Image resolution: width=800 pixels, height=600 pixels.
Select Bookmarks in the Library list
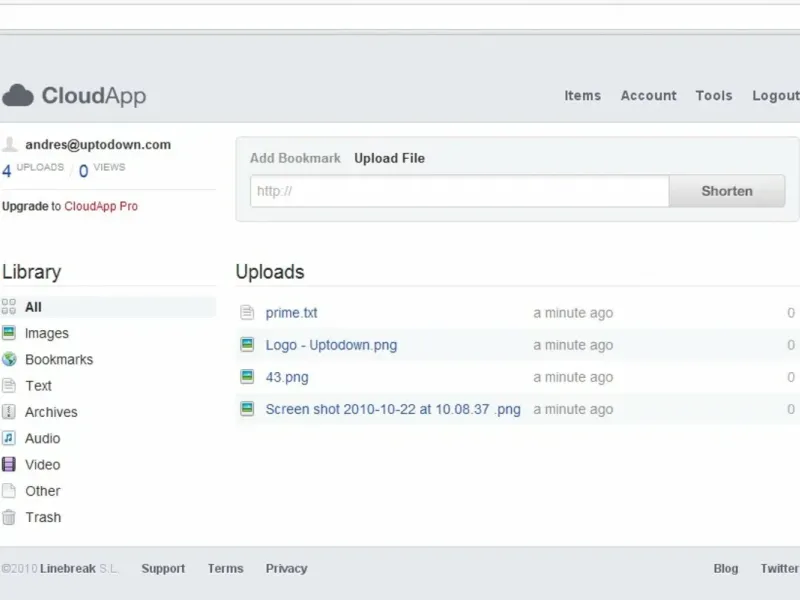click(59, 360)
